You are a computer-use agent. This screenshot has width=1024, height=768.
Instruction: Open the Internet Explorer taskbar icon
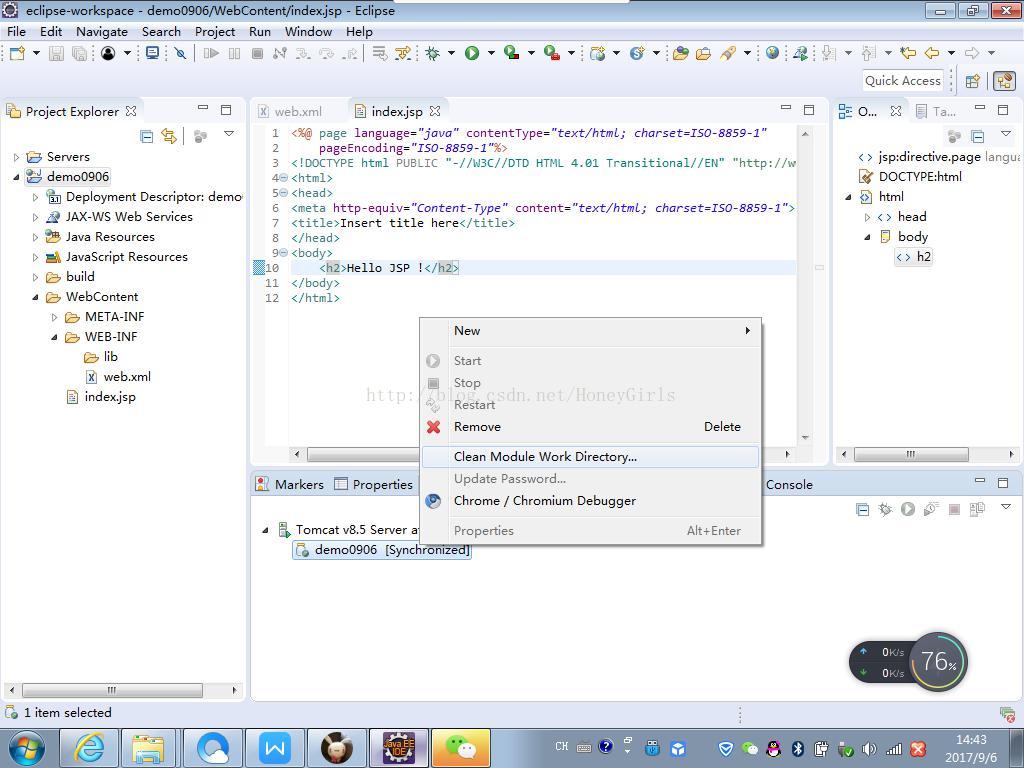pyautogui.click(x=88, y=747)
